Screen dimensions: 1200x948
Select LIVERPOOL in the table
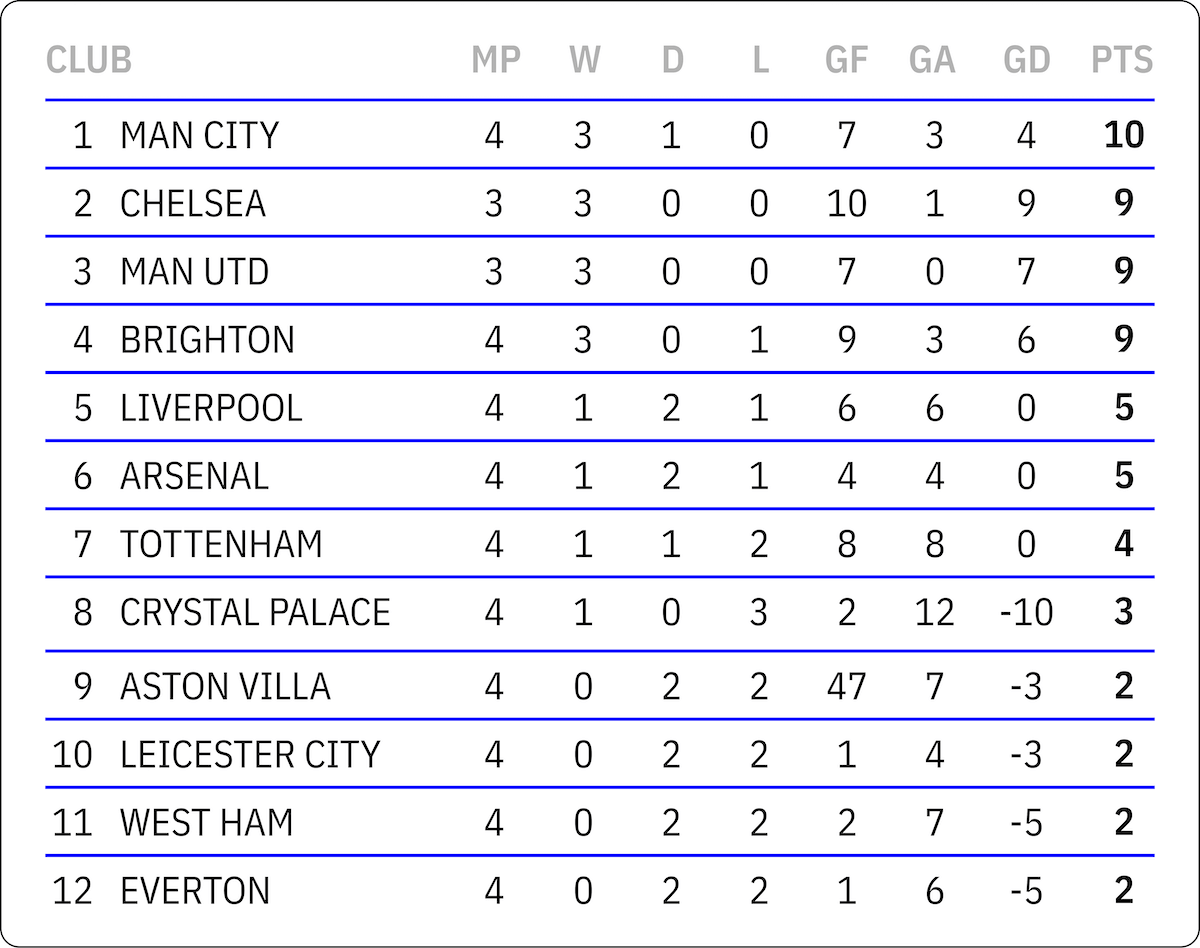pos(211,408)
